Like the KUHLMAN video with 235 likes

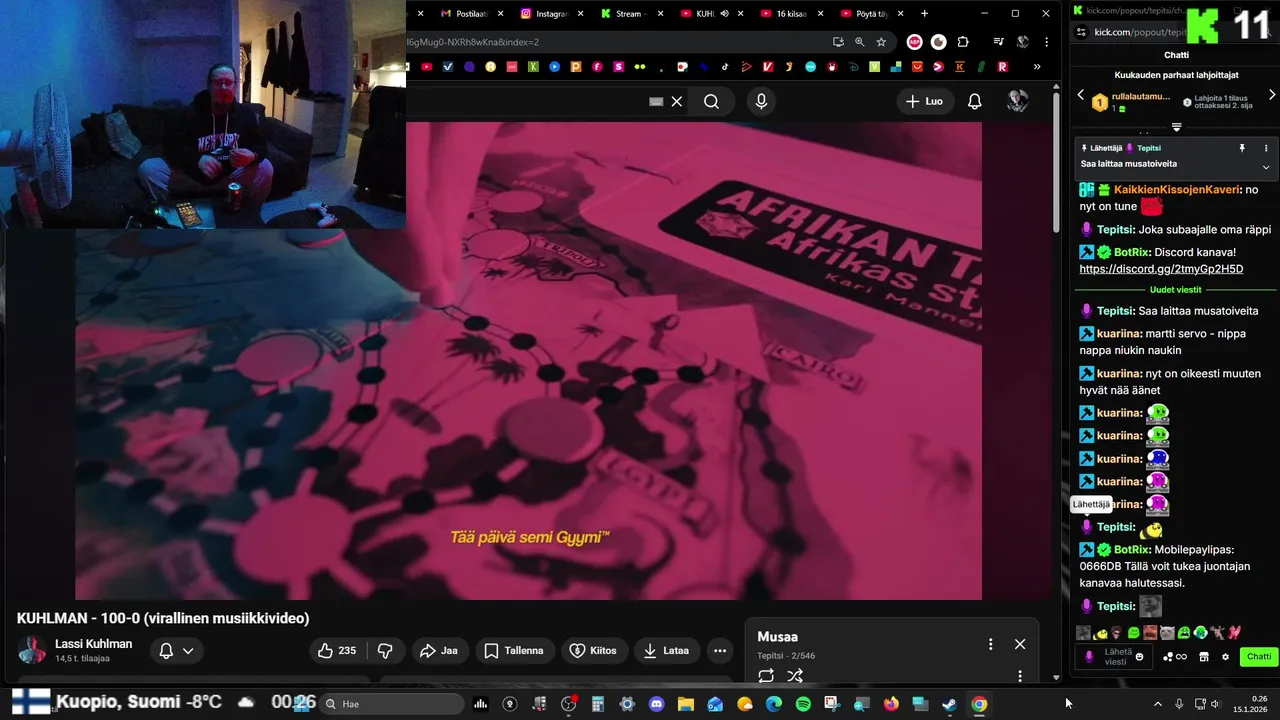click(336, 650)
